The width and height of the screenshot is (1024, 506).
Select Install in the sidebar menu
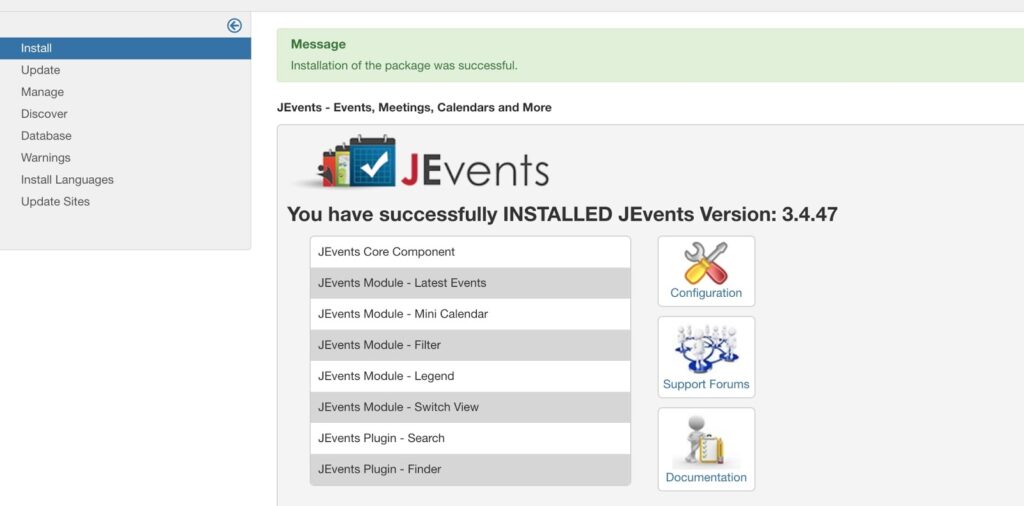pyautogui.click(x=36, y=48)
